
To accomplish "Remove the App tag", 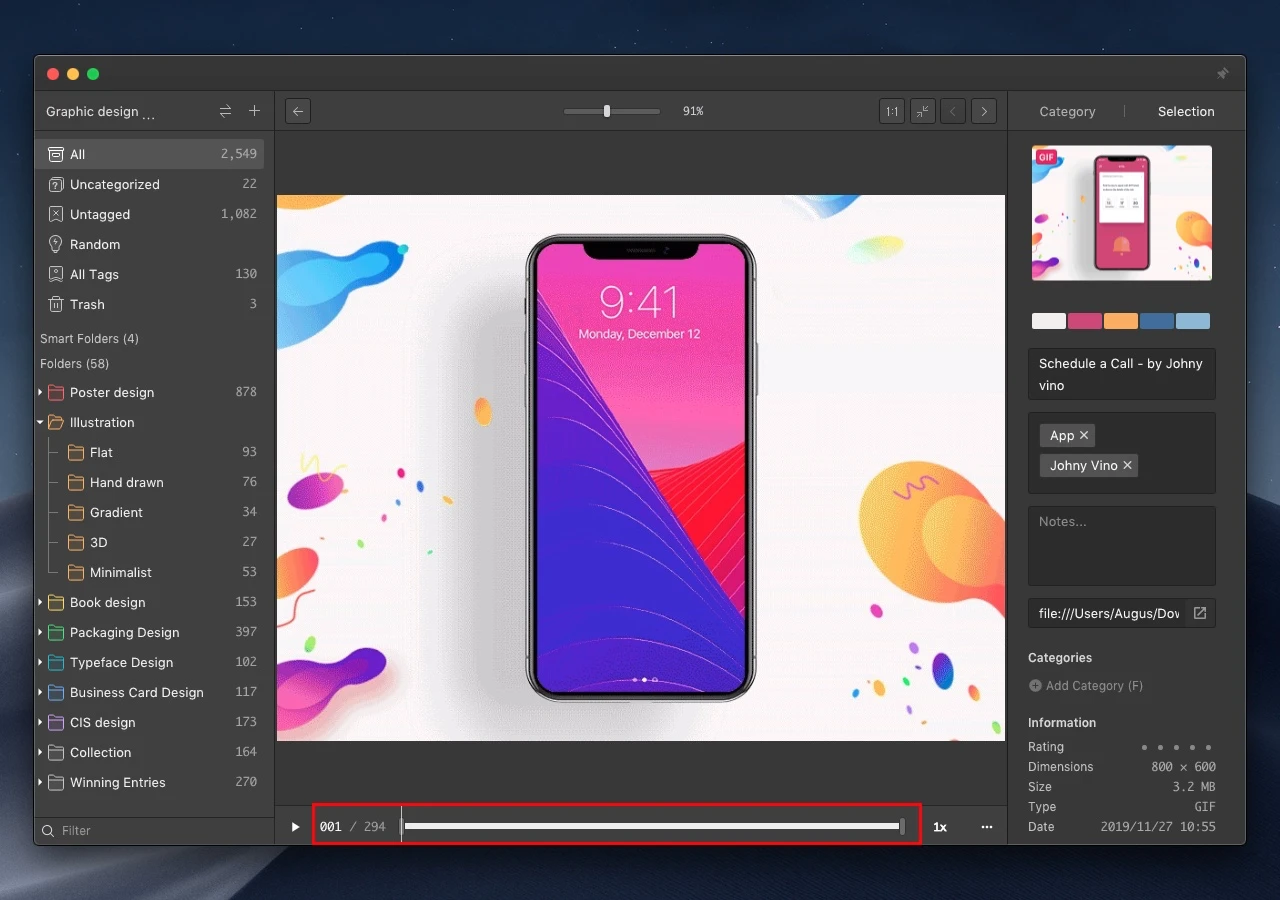I will [x=1082, y=435].
